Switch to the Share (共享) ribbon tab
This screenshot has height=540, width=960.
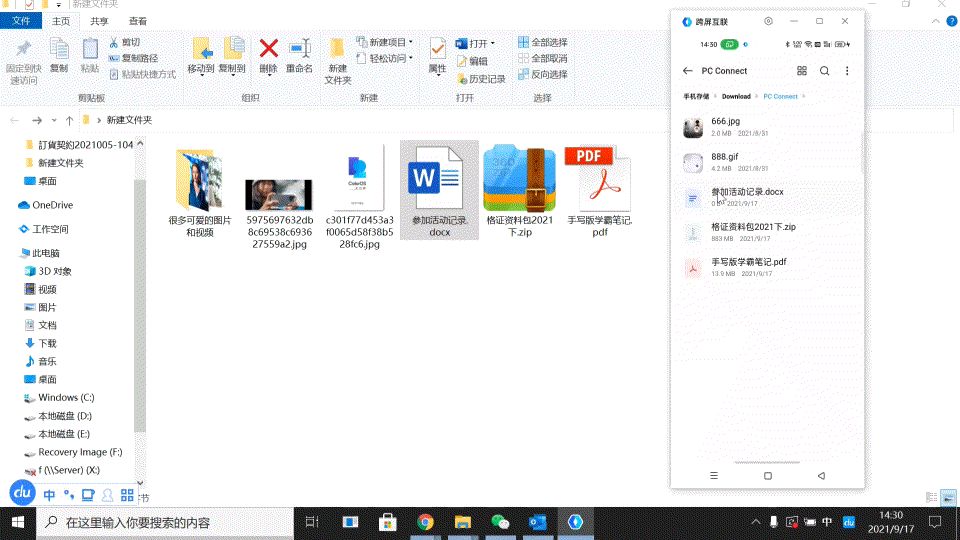click(x=99, y=20)
